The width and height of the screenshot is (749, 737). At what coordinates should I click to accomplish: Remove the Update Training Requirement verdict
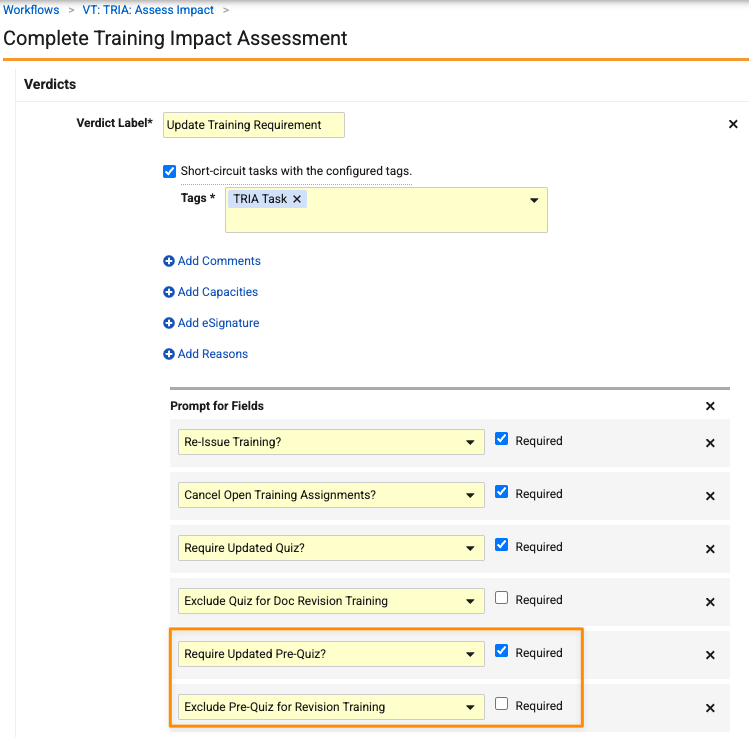coord(733,124)
